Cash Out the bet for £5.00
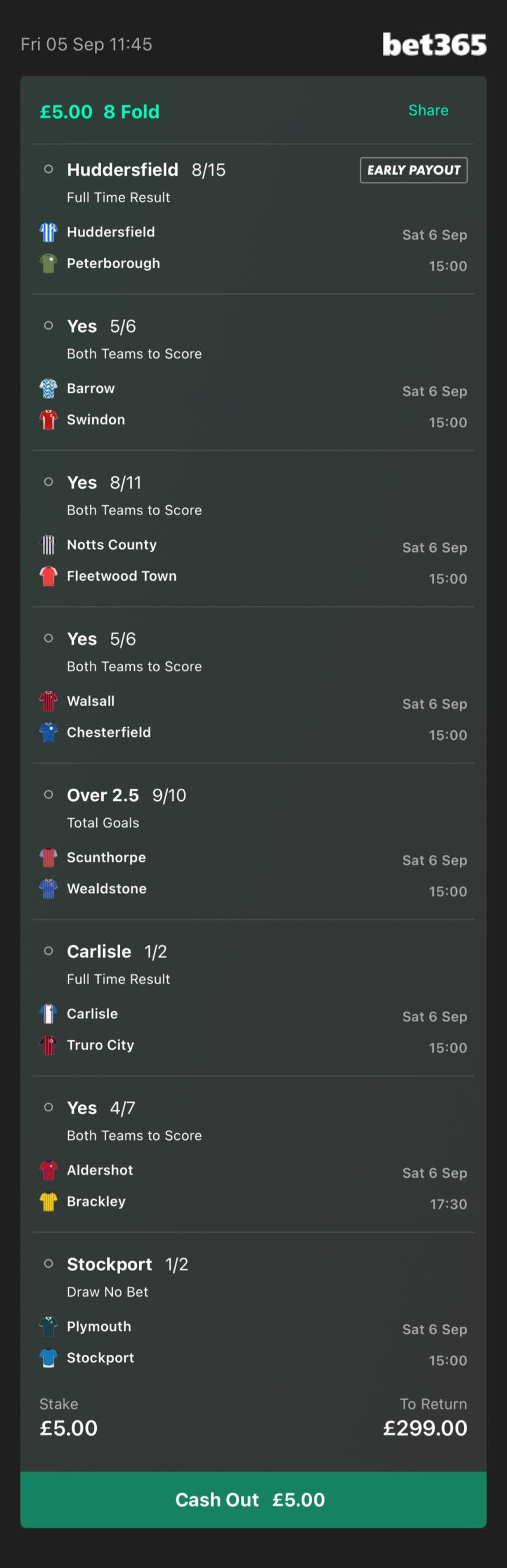The height and width of the screenshot is (1568, 507). (x=253, y=1499)
